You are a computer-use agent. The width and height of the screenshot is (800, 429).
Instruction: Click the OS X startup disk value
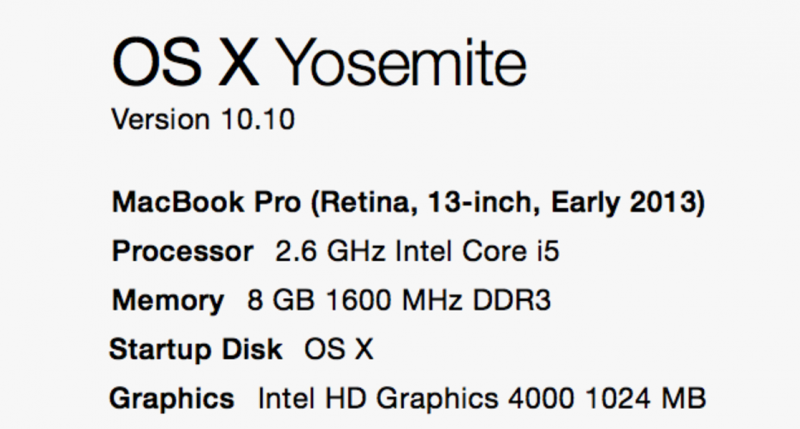click(x=339, y=350)
